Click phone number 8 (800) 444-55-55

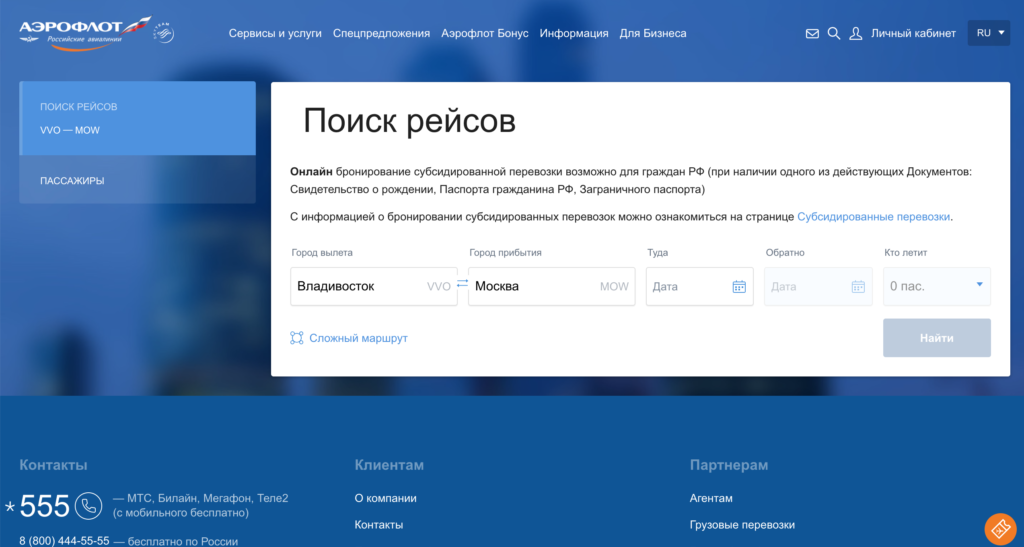(x=64, y=541)
